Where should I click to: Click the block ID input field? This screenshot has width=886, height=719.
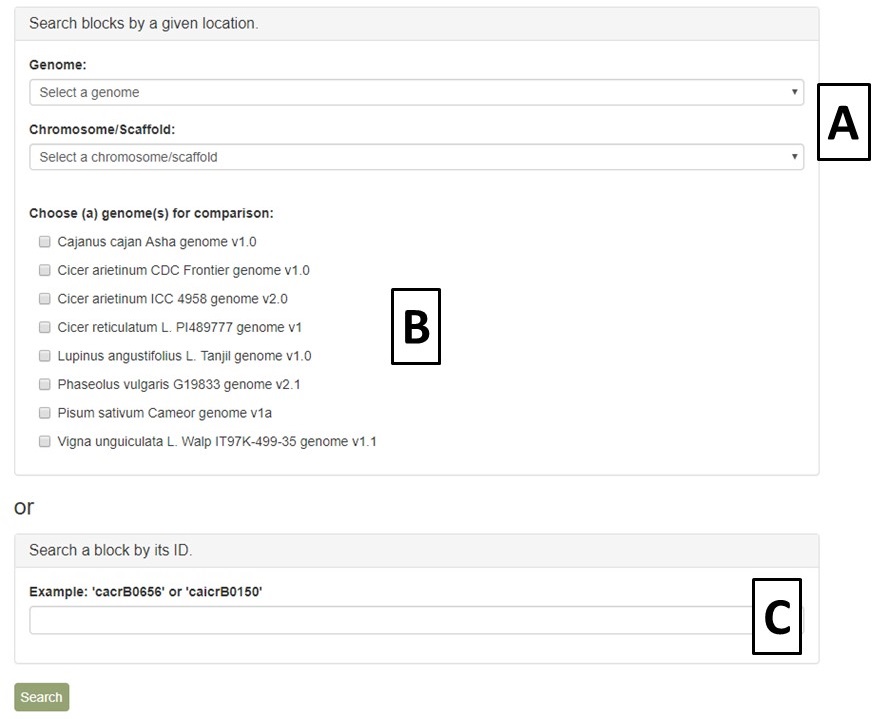tap(390, 620)
